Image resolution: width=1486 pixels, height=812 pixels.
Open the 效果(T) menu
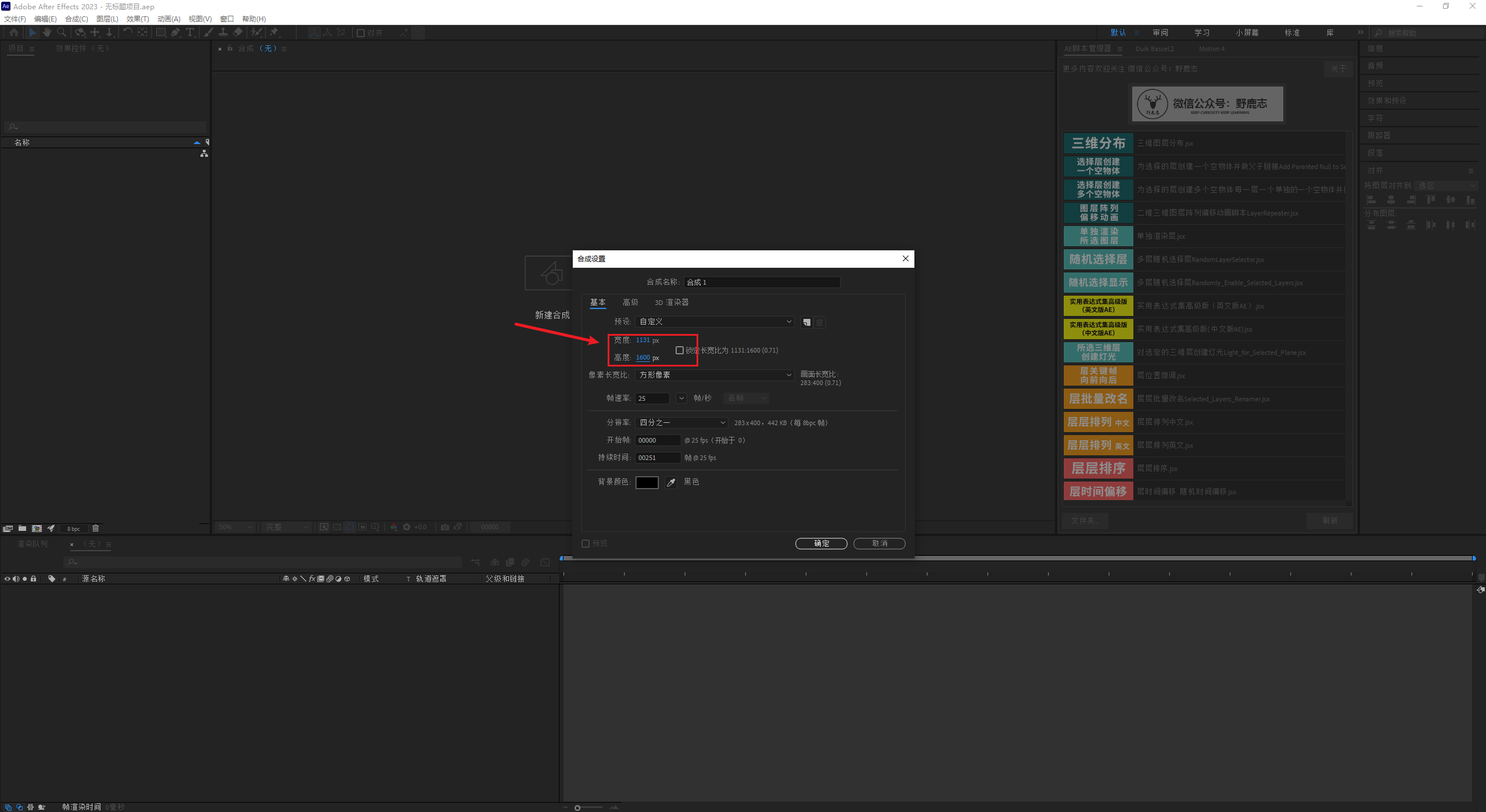point(138,19)
